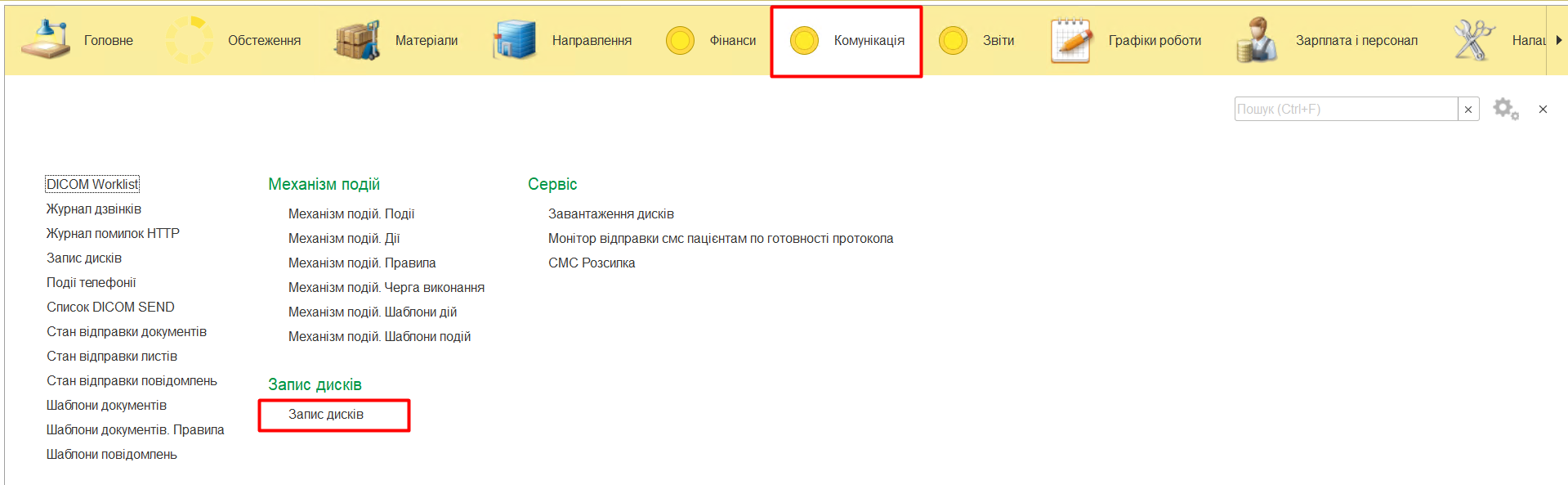The image size is (1568, 485).
Task: Open Обстеження section icon
Action: pos(190,40)
